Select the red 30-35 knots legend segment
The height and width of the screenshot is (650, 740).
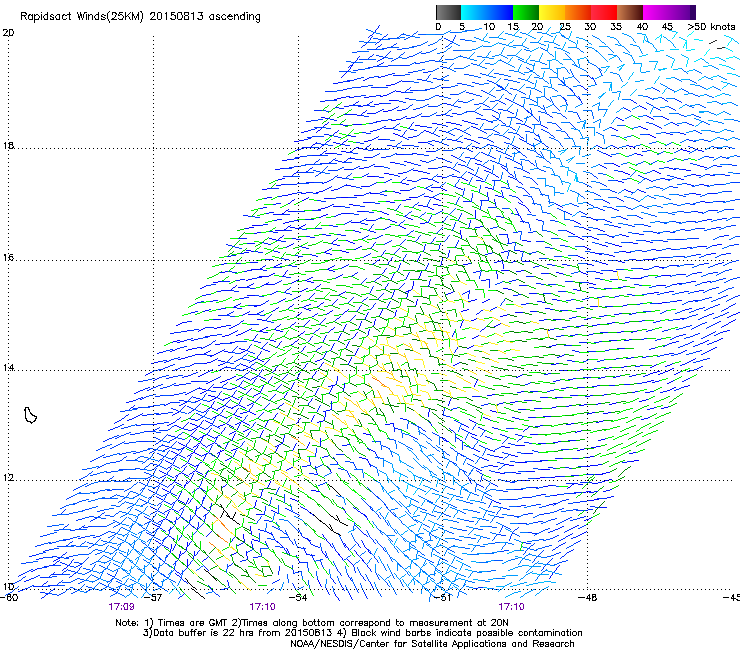pyautogui.click(x=604, y=12)
